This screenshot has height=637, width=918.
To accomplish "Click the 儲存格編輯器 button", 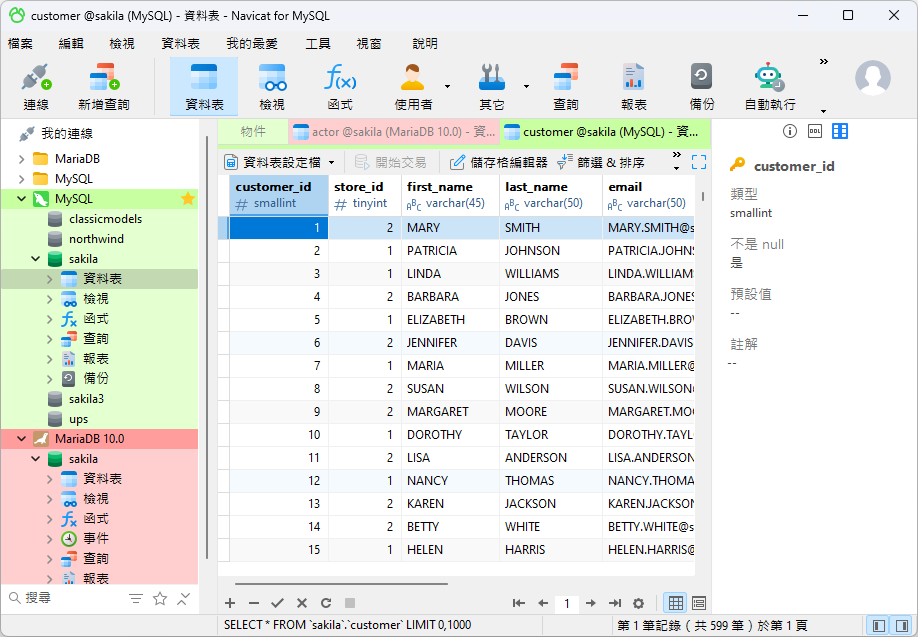I will pyautogui.click(x=498, y=162).
